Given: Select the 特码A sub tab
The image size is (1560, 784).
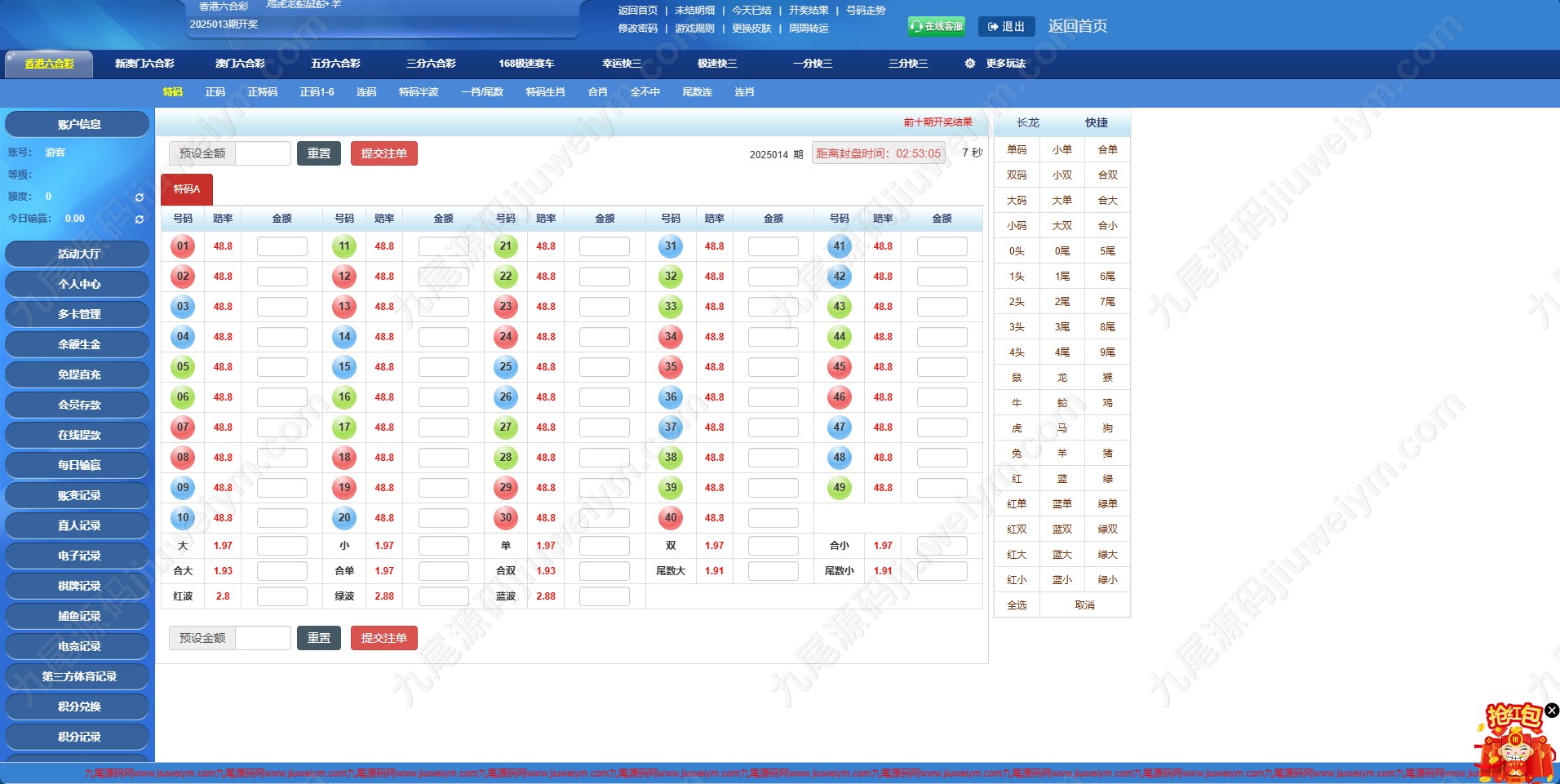Looking at the screenshot, I should [x=187, y=189].
